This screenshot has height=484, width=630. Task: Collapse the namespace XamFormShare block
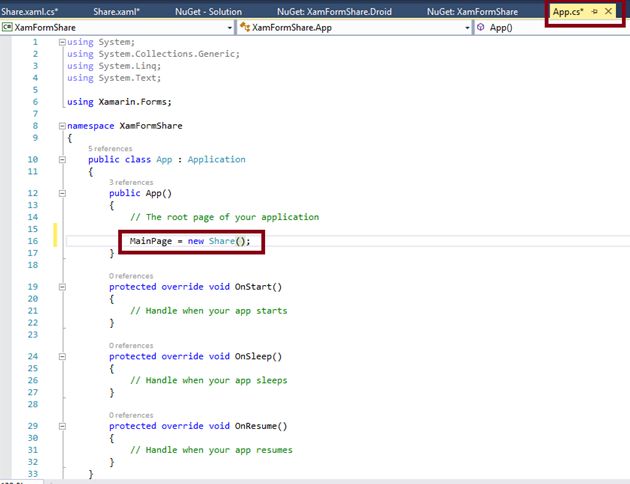click(62, 126)
